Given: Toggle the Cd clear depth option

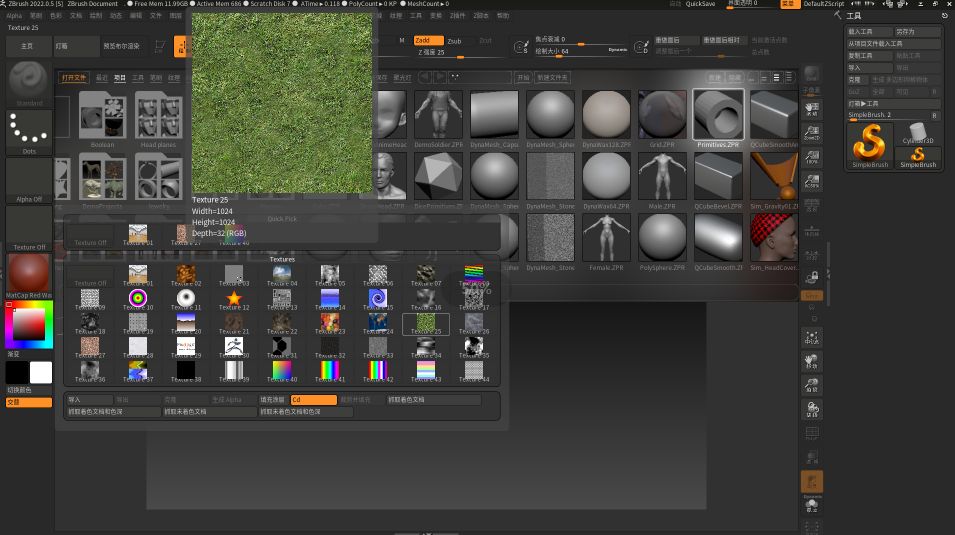Looking at the screenshot, I should click(x=313, y=400).
